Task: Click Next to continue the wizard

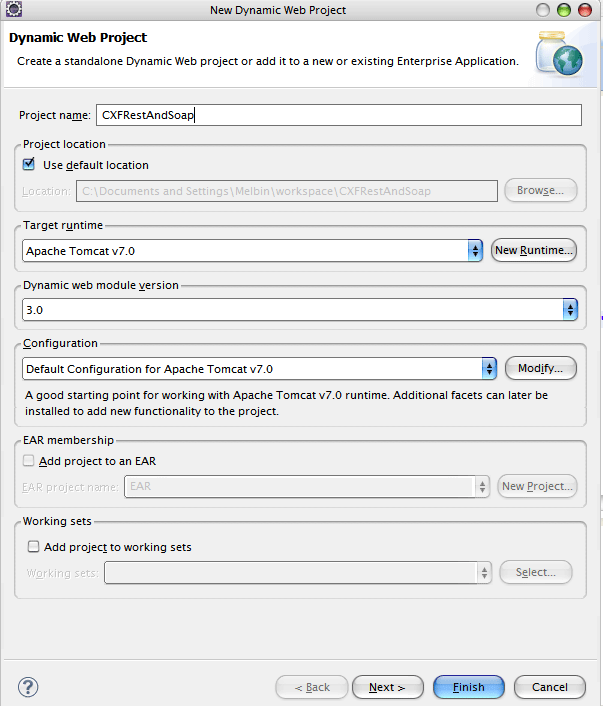Action: pyautogui.click(x=387, y=687)
